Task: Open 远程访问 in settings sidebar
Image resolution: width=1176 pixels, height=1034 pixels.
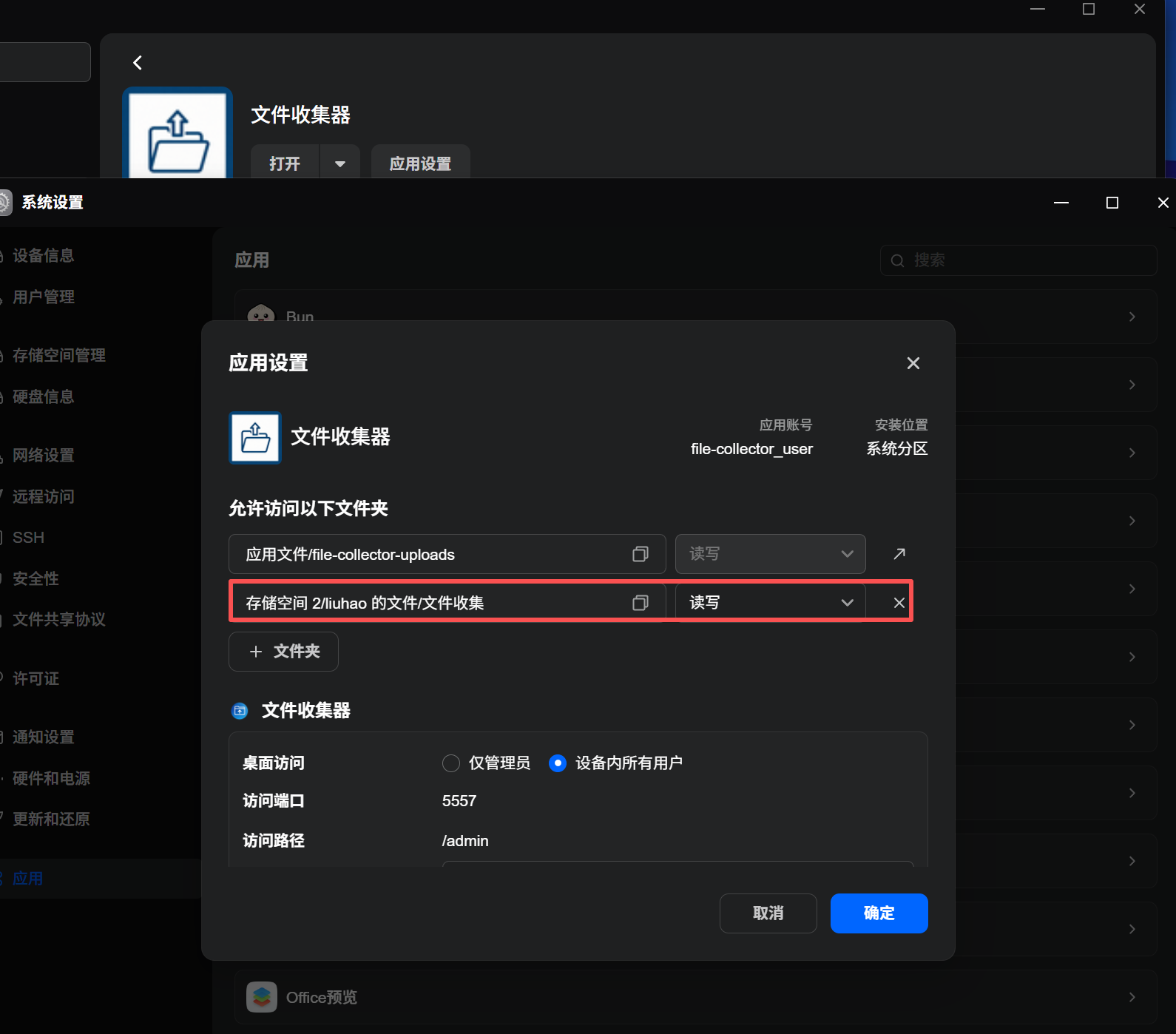Action: (x=44, y=497)
